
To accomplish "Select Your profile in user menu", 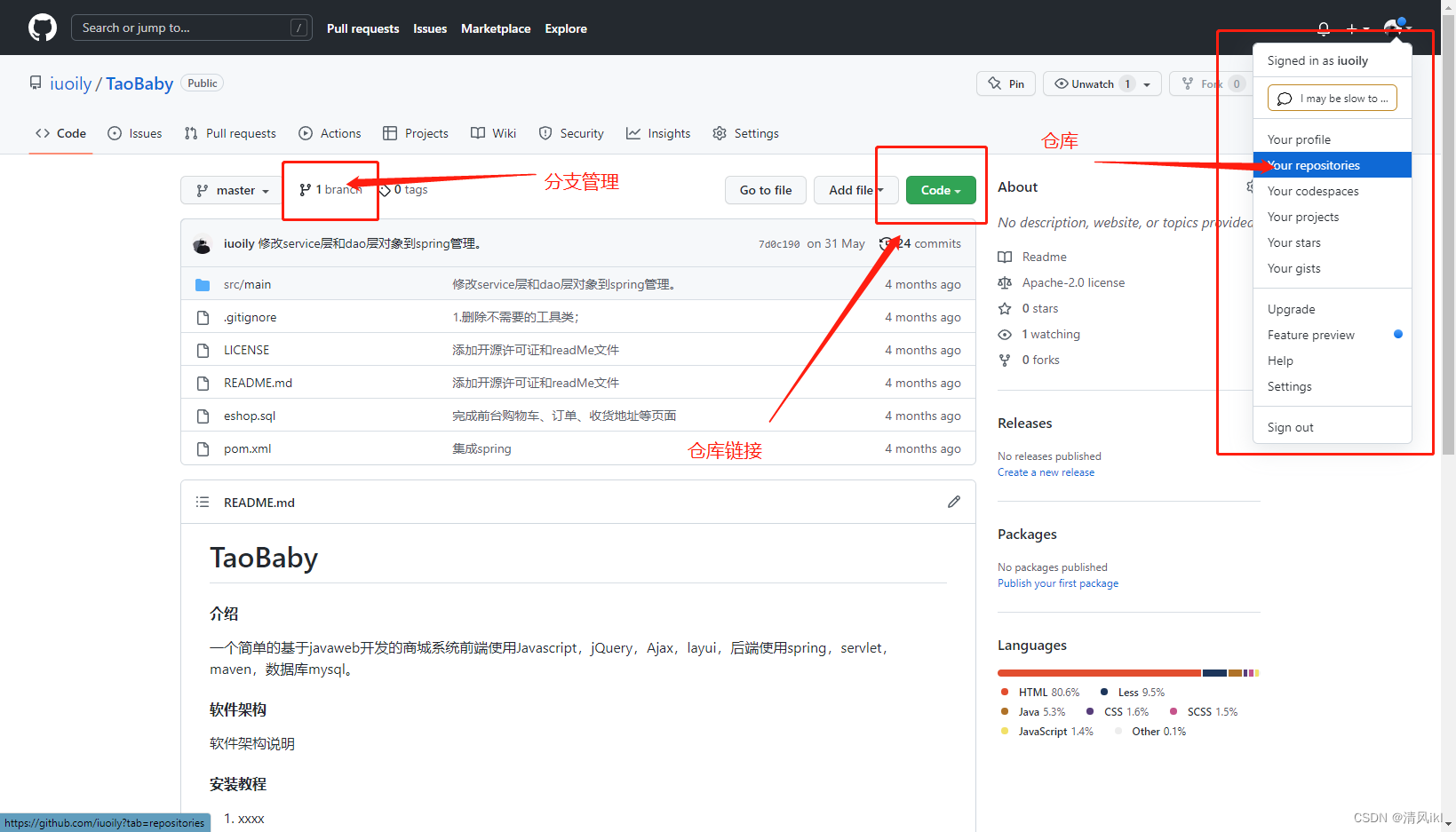I will [1333, 139].
